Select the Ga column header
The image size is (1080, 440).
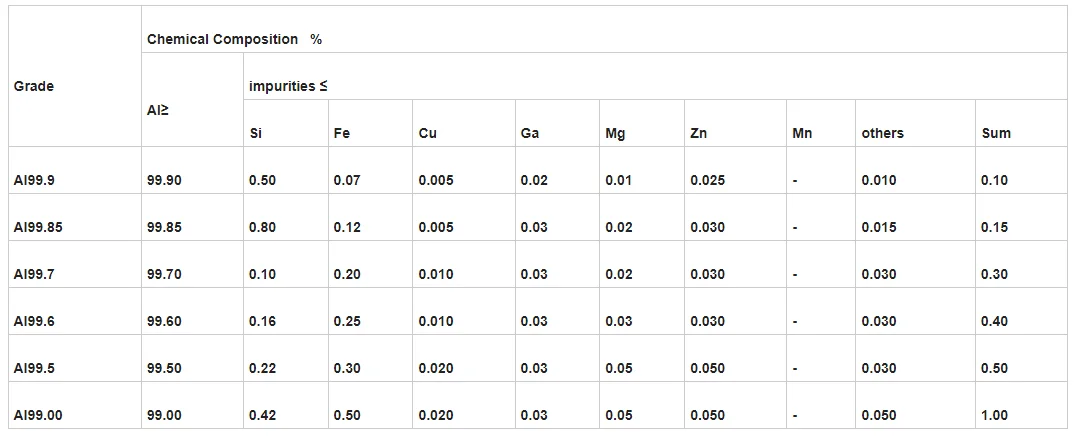coord(530,133)
